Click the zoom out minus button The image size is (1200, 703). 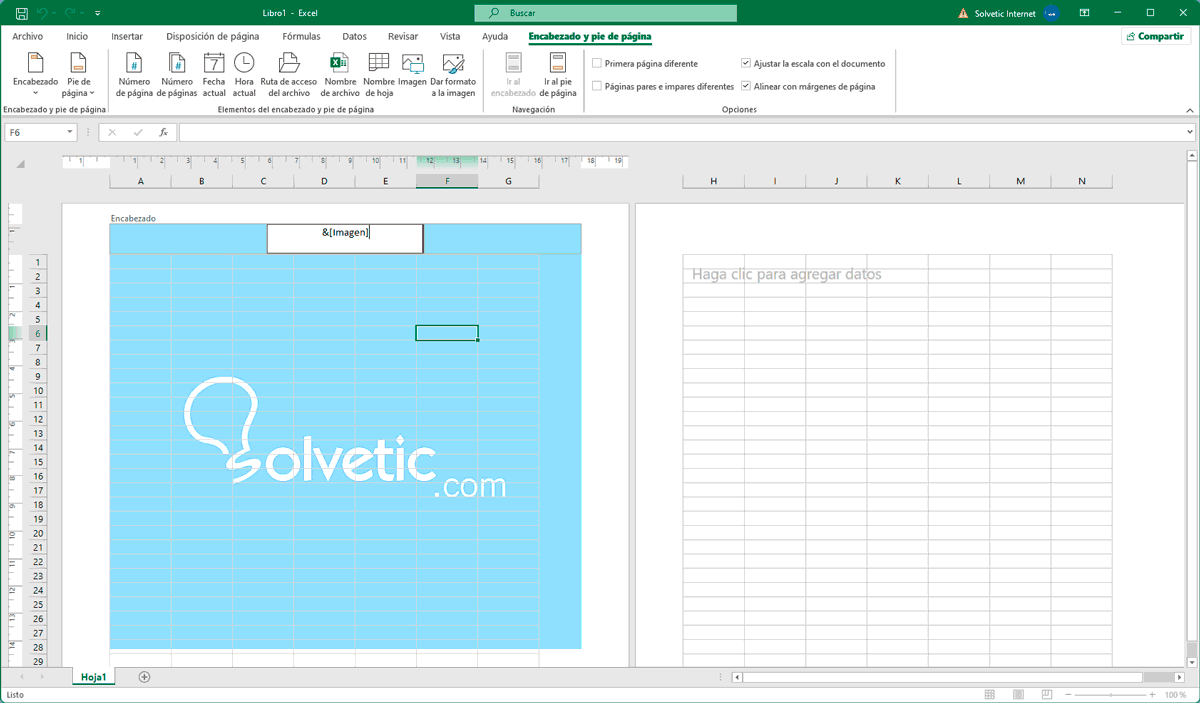(x=1068, y=694)
